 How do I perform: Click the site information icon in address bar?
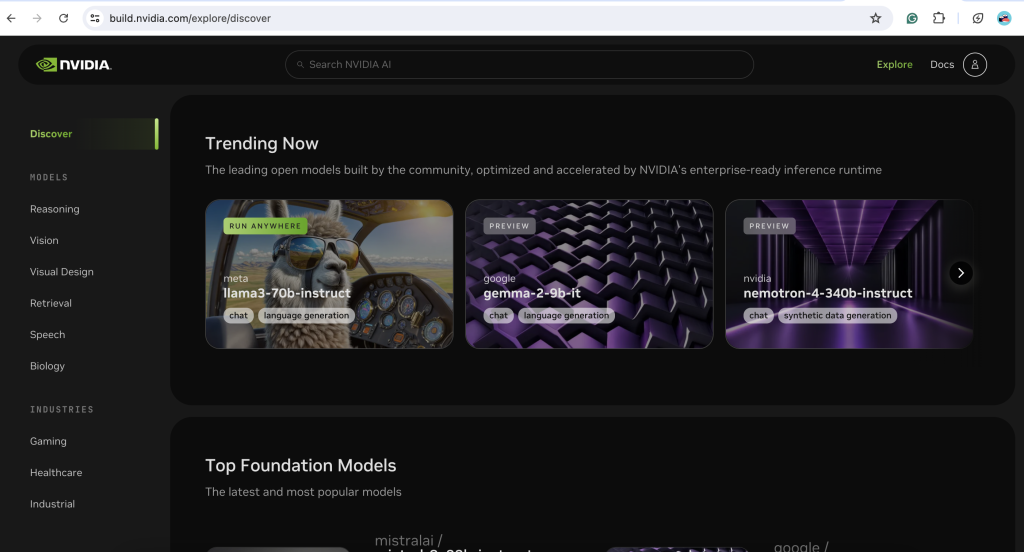pos(95,18)
